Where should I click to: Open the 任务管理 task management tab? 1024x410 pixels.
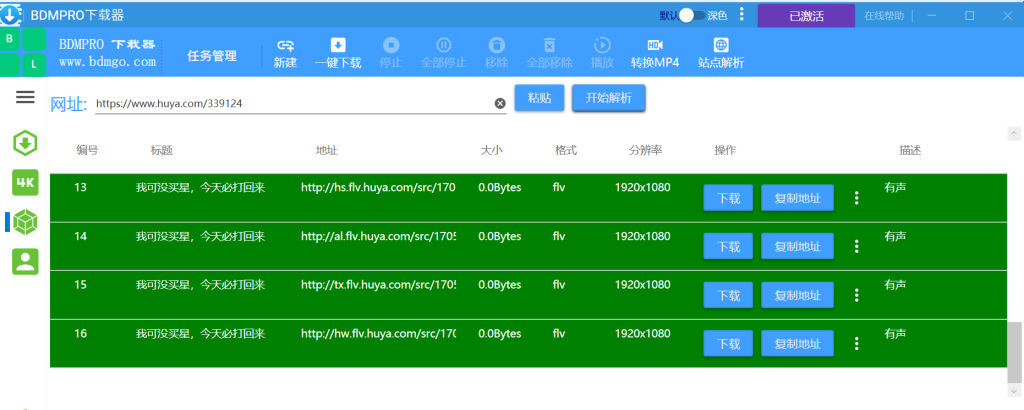212,56
